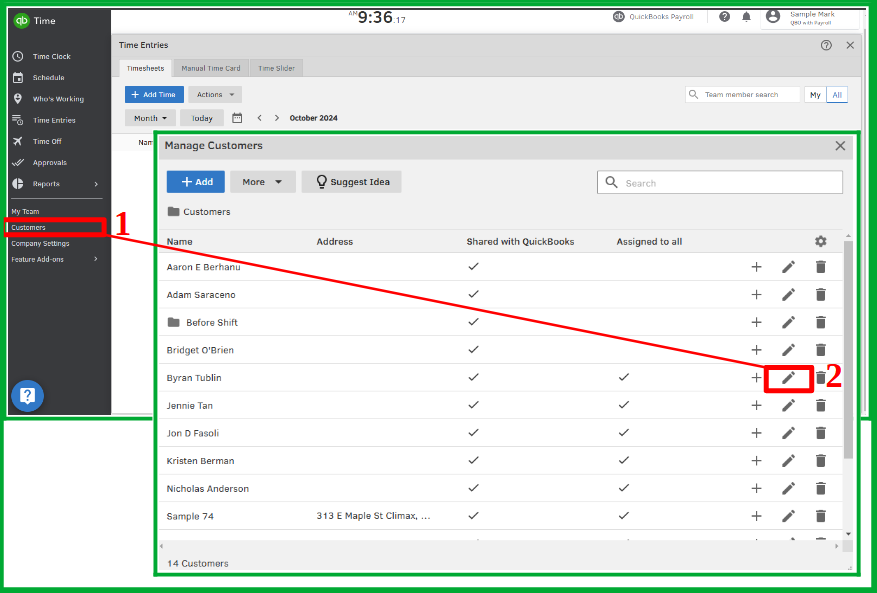877x593 pixels.
Task: Switch the team member filter to My
Action: (815, 93)
